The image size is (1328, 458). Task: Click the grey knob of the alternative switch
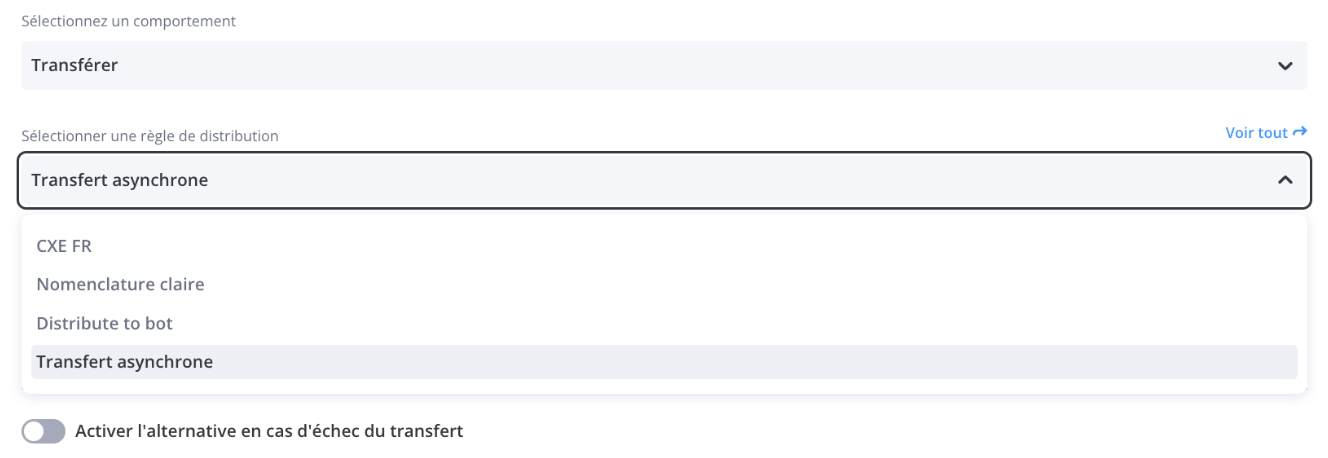(x=34, y=431)
